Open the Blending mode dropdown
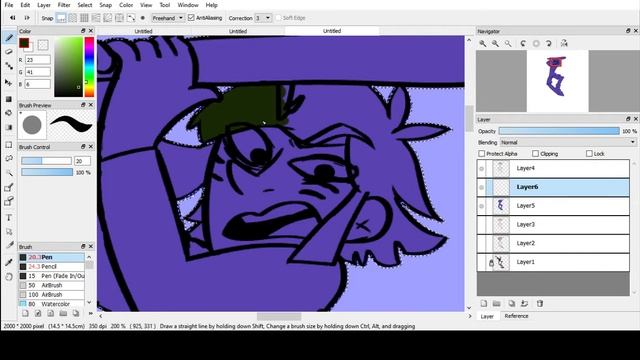The height and width of the screenshot is (360, 640). pos(568,142)
